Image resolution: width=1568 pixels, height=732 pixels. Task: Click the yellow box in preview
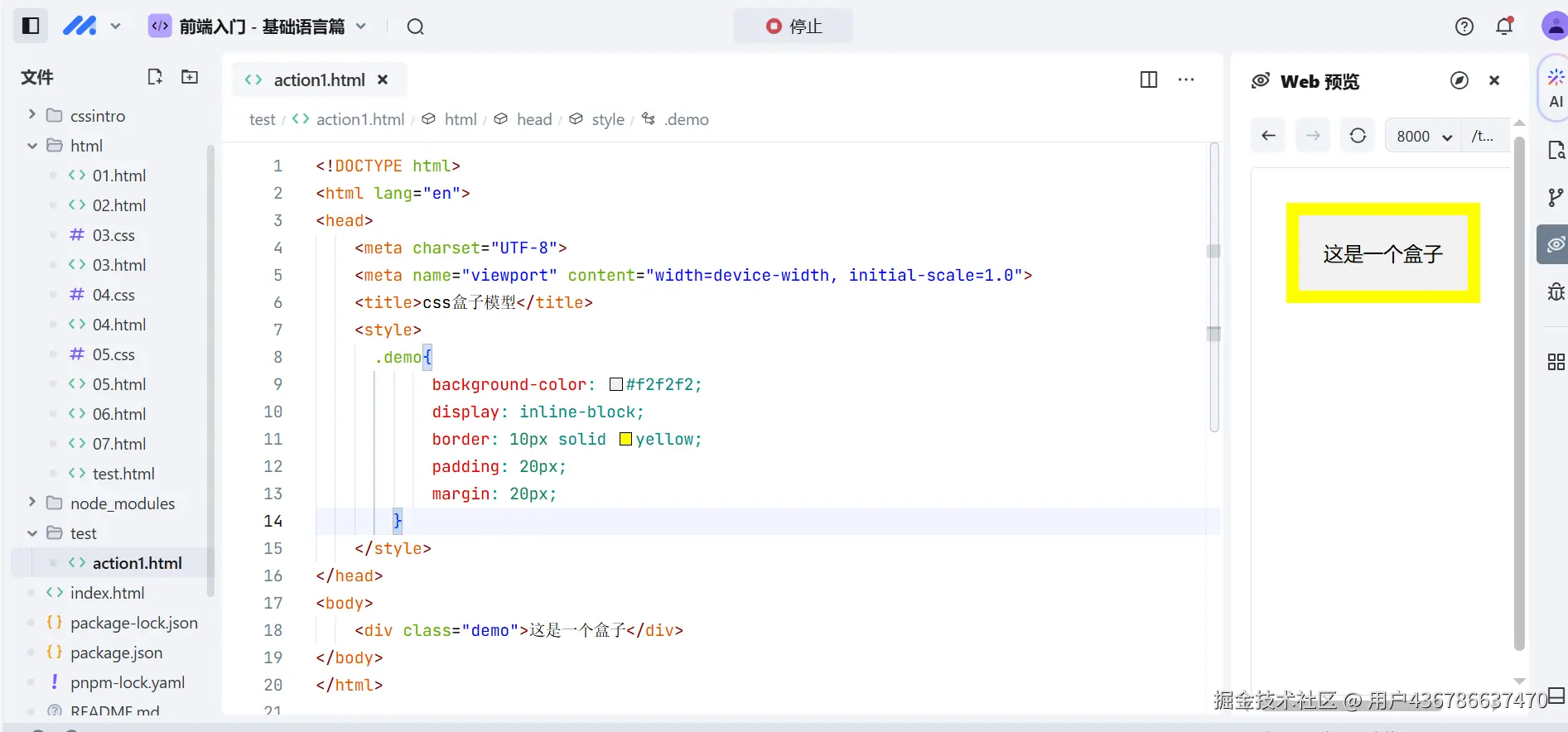coord(1382,253)
